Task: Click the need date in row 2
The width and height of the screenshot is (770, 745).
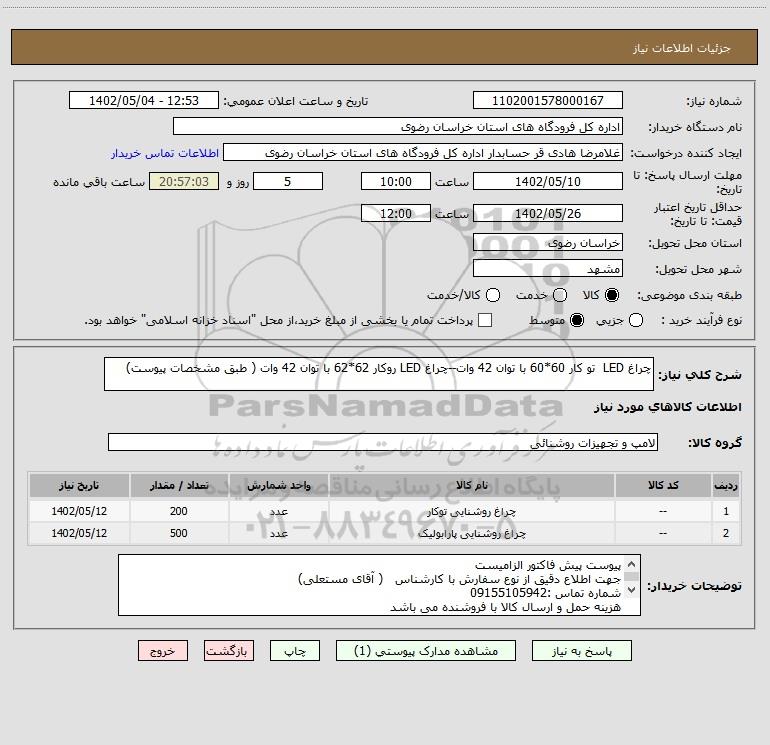Action: click(79, 533)
